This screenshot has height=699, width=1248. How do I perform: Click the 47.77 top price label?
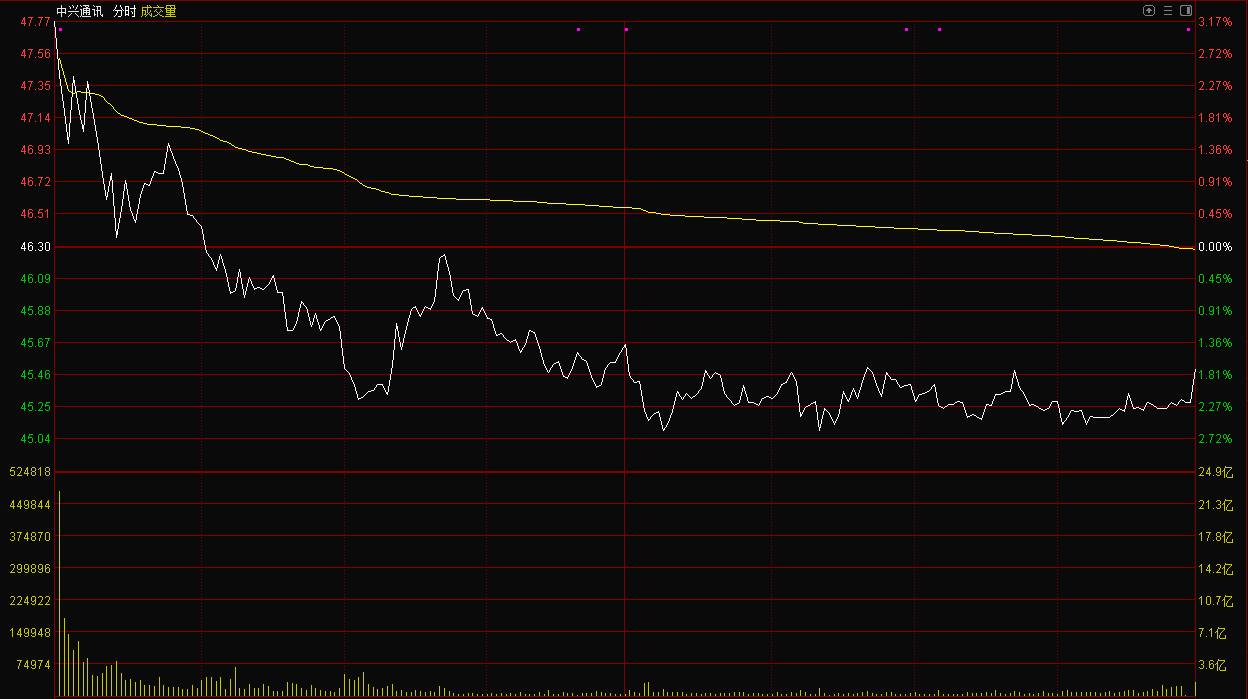click(36, 22)
